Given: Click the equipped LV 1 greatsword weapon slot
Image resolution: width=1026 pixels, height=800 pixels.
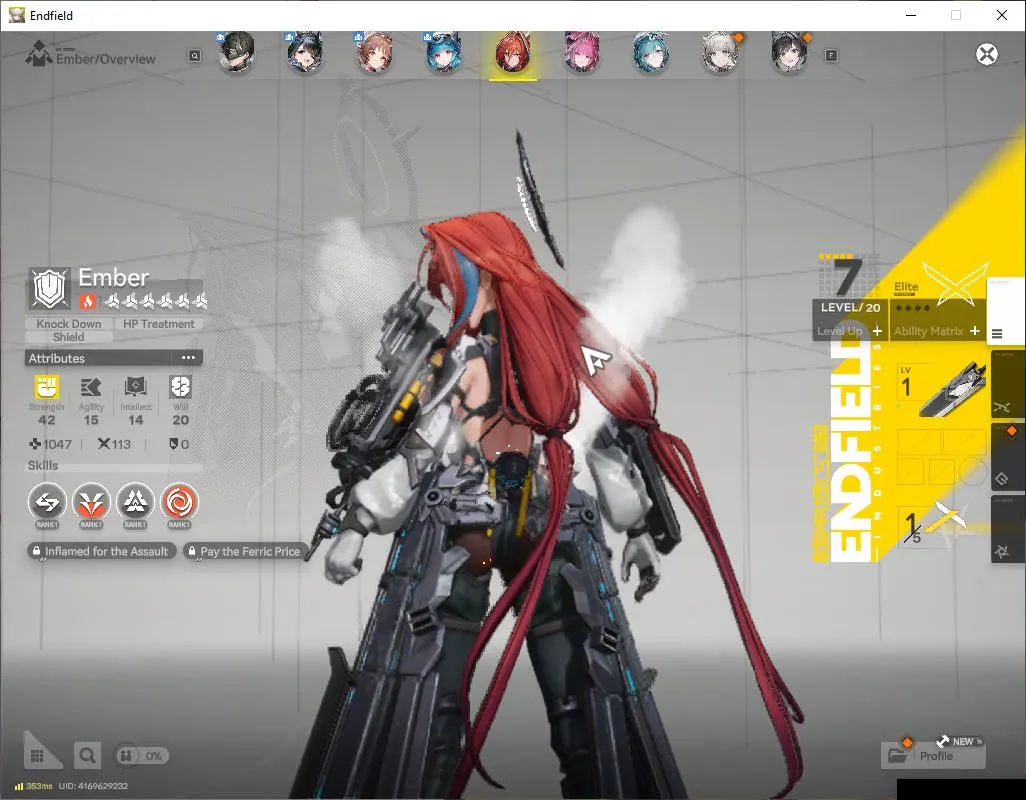Looking at the screenshot, I should pos(942,391).
